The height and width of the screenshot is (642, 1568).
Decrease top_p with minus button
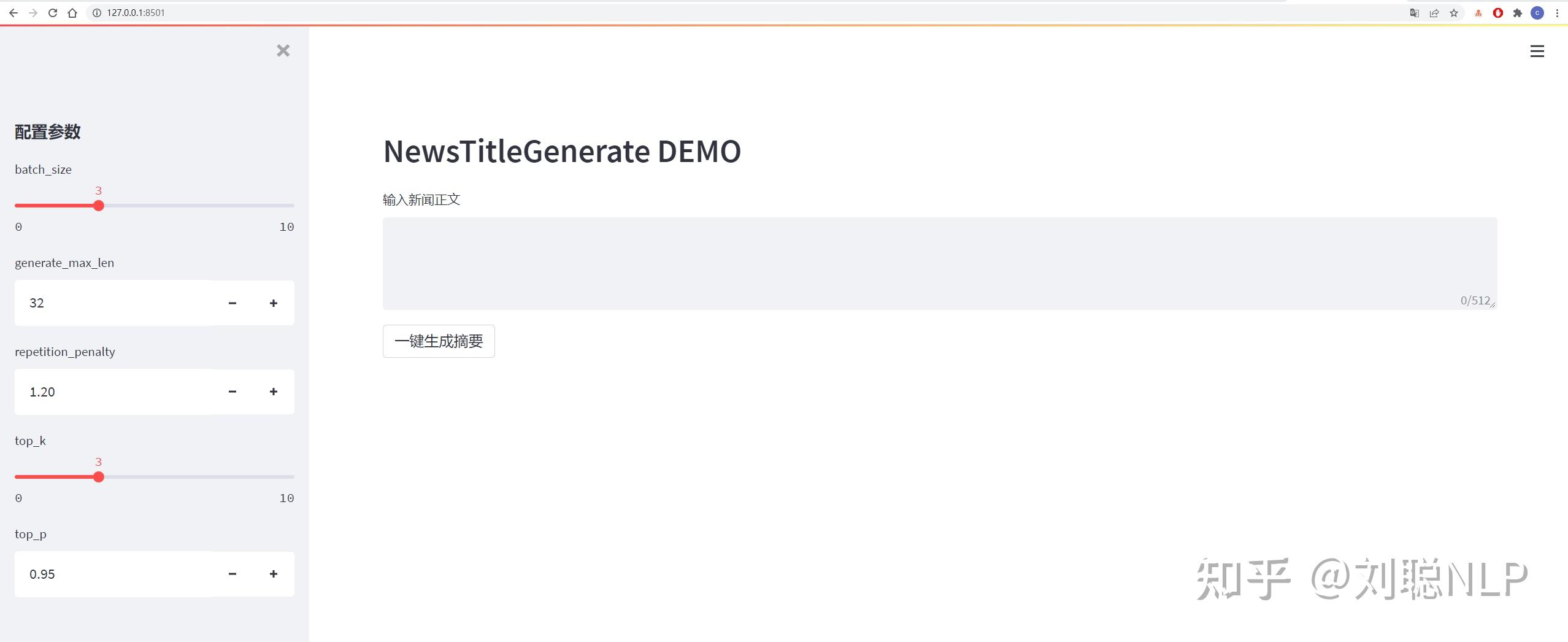pos(233,574)
